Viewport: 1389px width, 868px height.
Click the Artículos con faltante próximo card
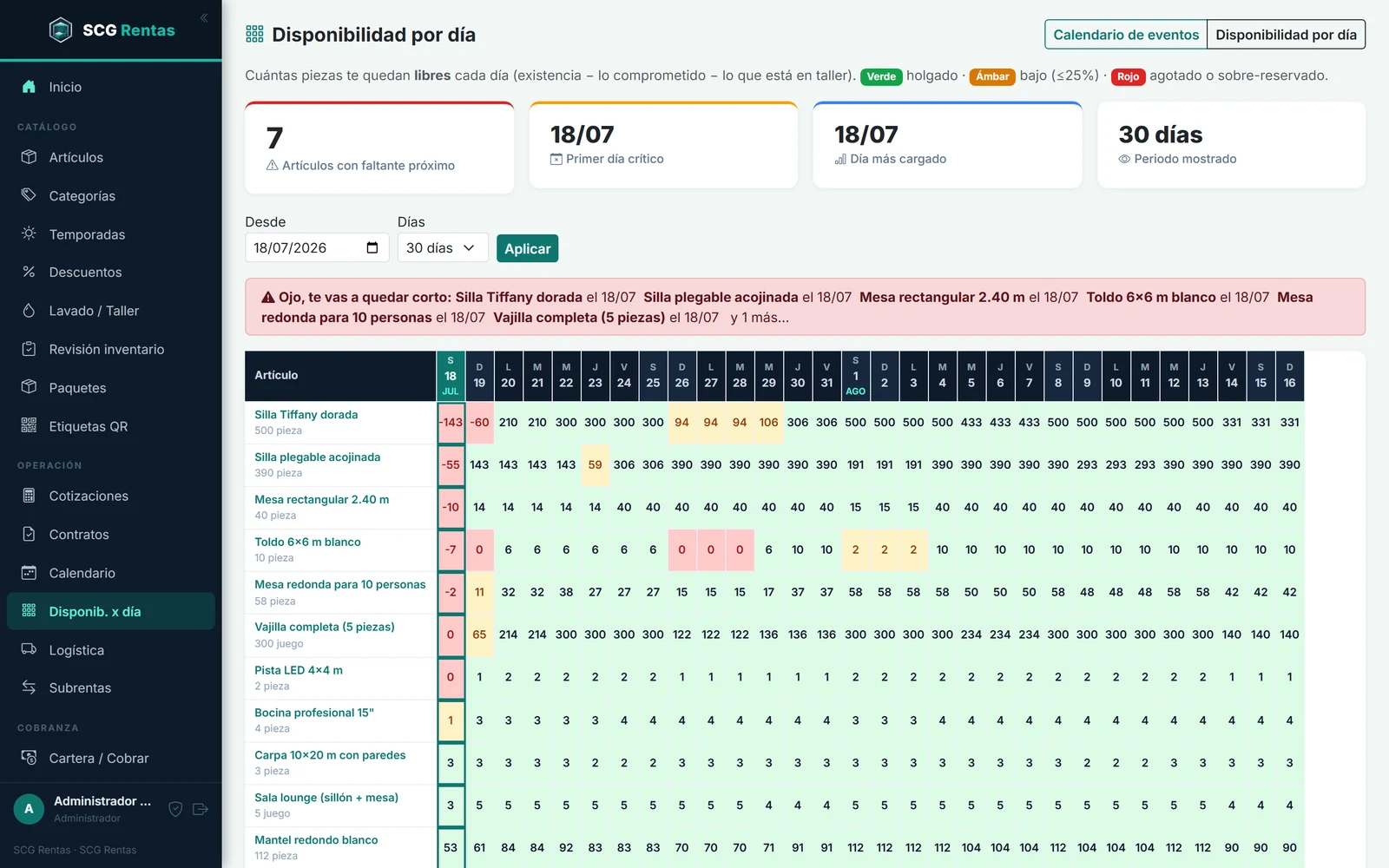tap(379, 148)
